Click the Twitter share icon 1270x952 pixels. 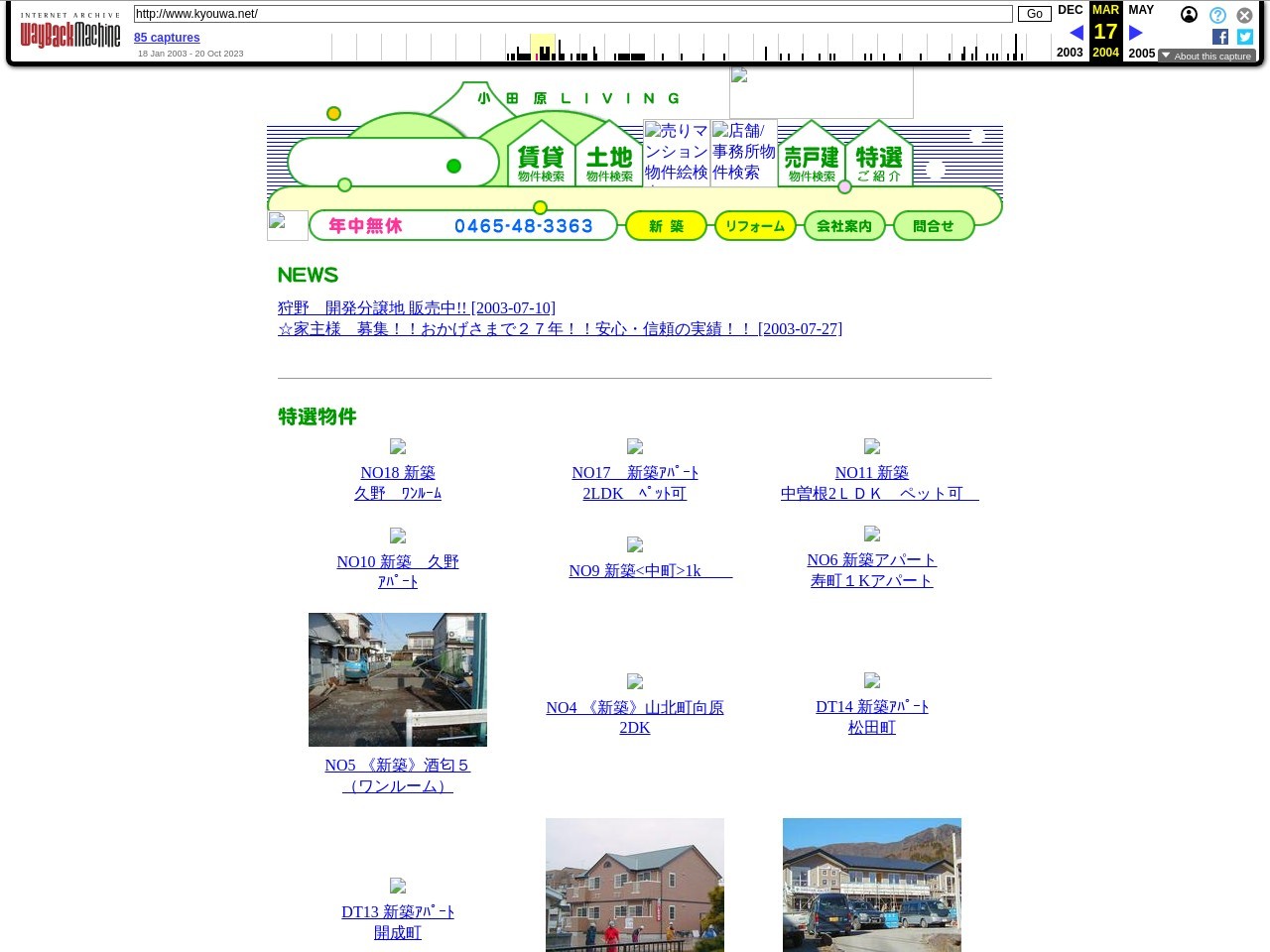tap(1244, 37)
